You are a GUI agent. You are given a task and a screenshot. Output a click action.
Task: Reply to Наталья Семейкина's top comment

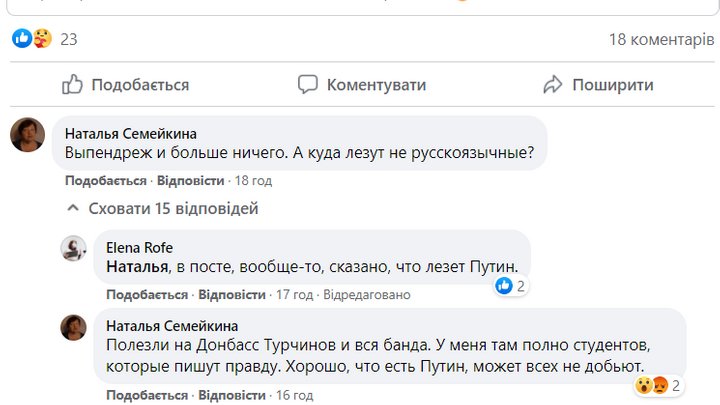pyautogui.click(x=190, y=181)
